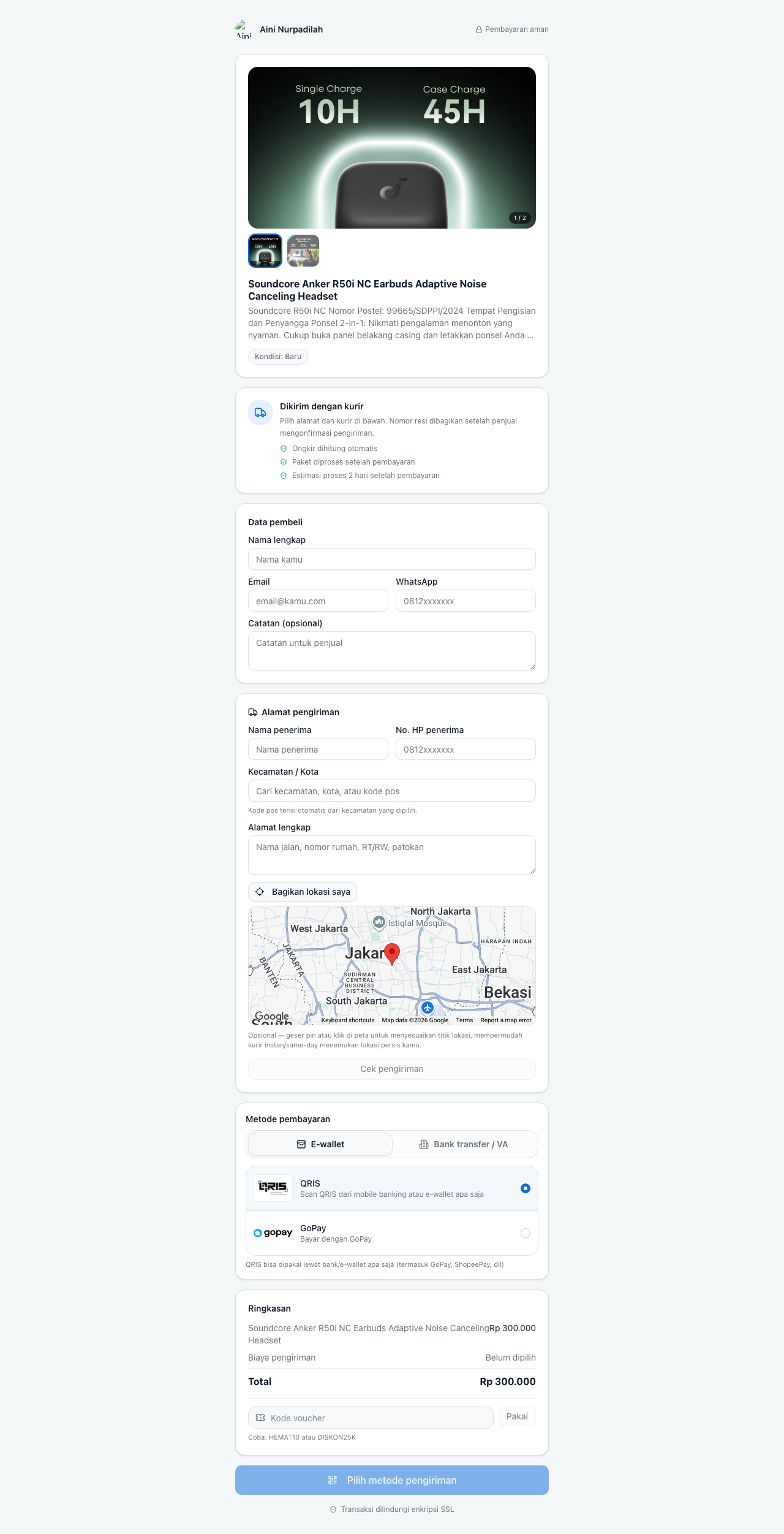This screenshot has height=1534, width=784.
Task: Focus the Email input field
Action: (x=318, y=601)
